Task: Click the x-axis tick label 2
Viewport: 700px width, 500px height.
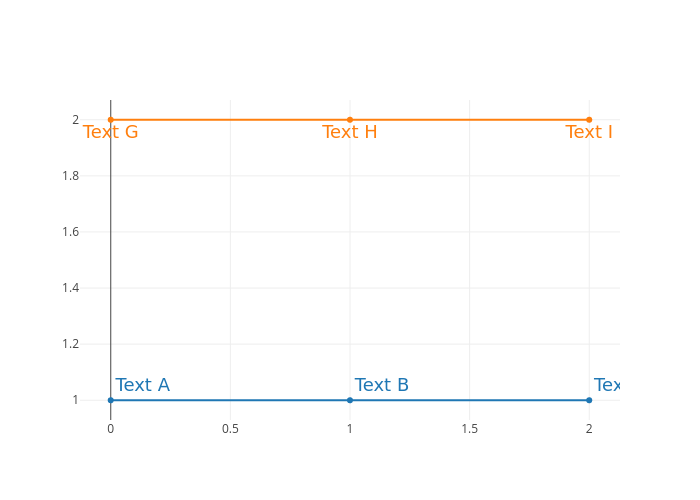Action: click(589, 429)
